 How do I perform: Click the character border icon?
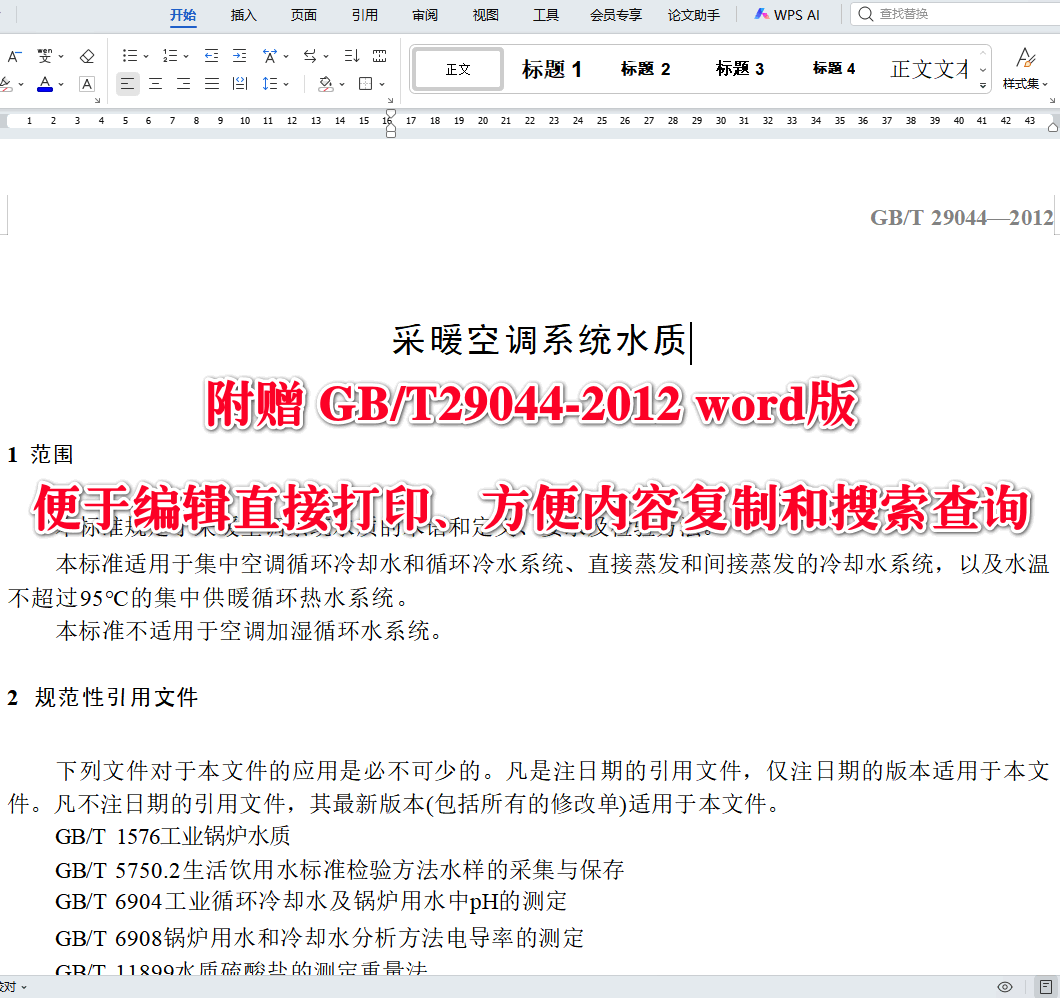(87, 84)
